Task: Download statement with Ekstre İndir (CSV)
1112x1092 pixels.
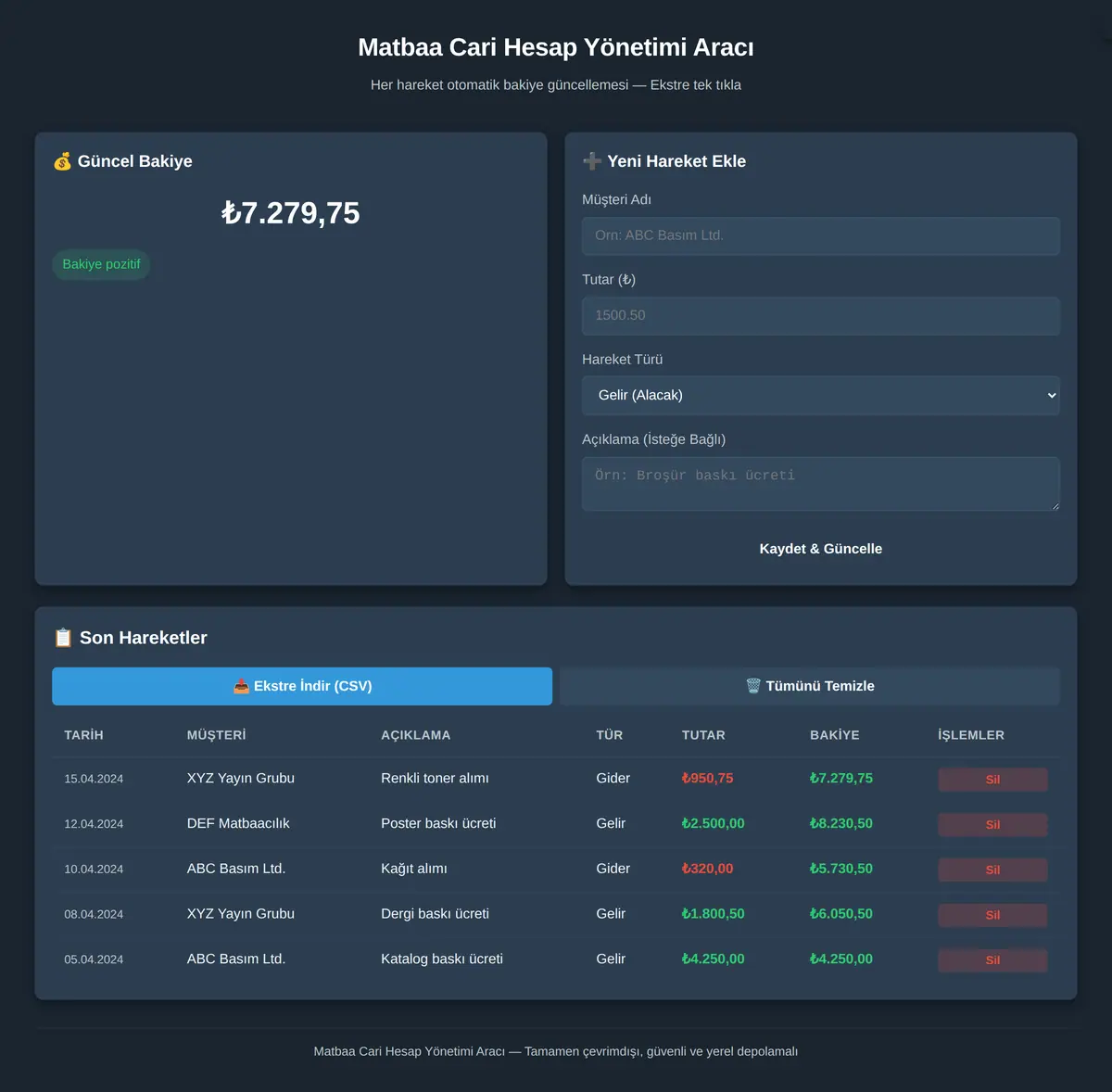Action: coord(302,686)
